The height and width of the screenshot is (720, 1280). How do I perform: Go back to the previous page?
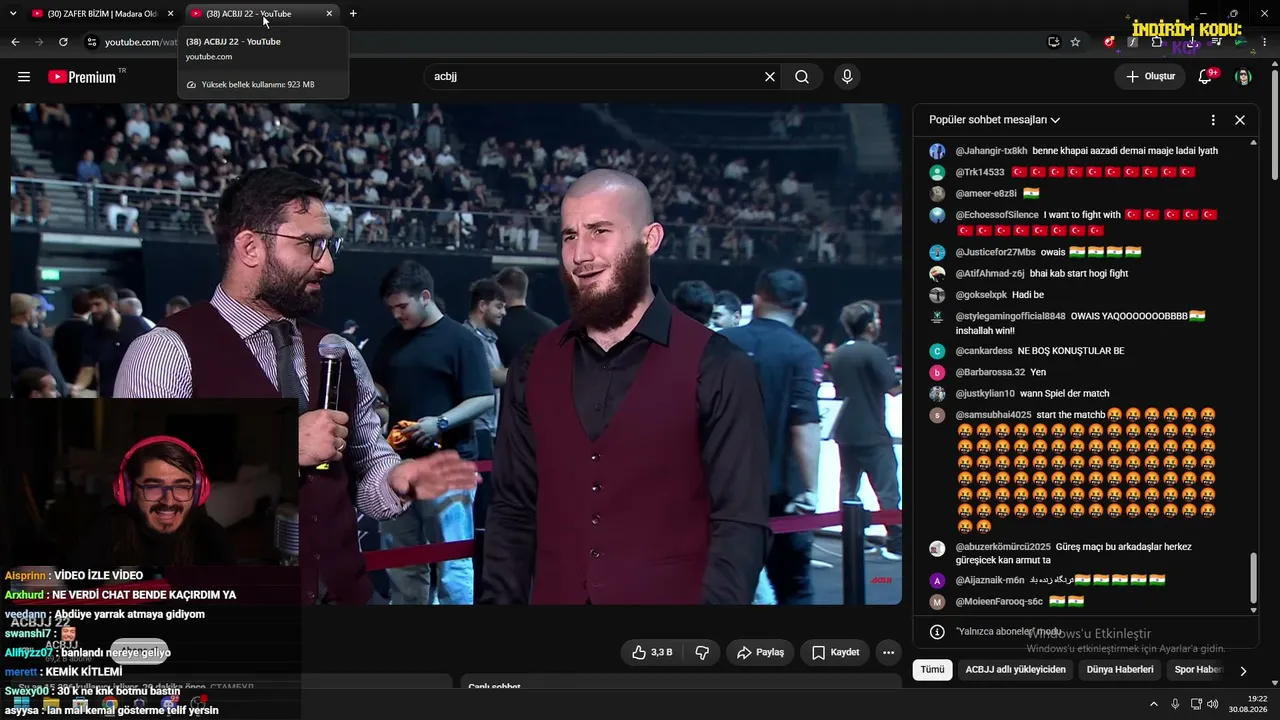coord(15,42)
